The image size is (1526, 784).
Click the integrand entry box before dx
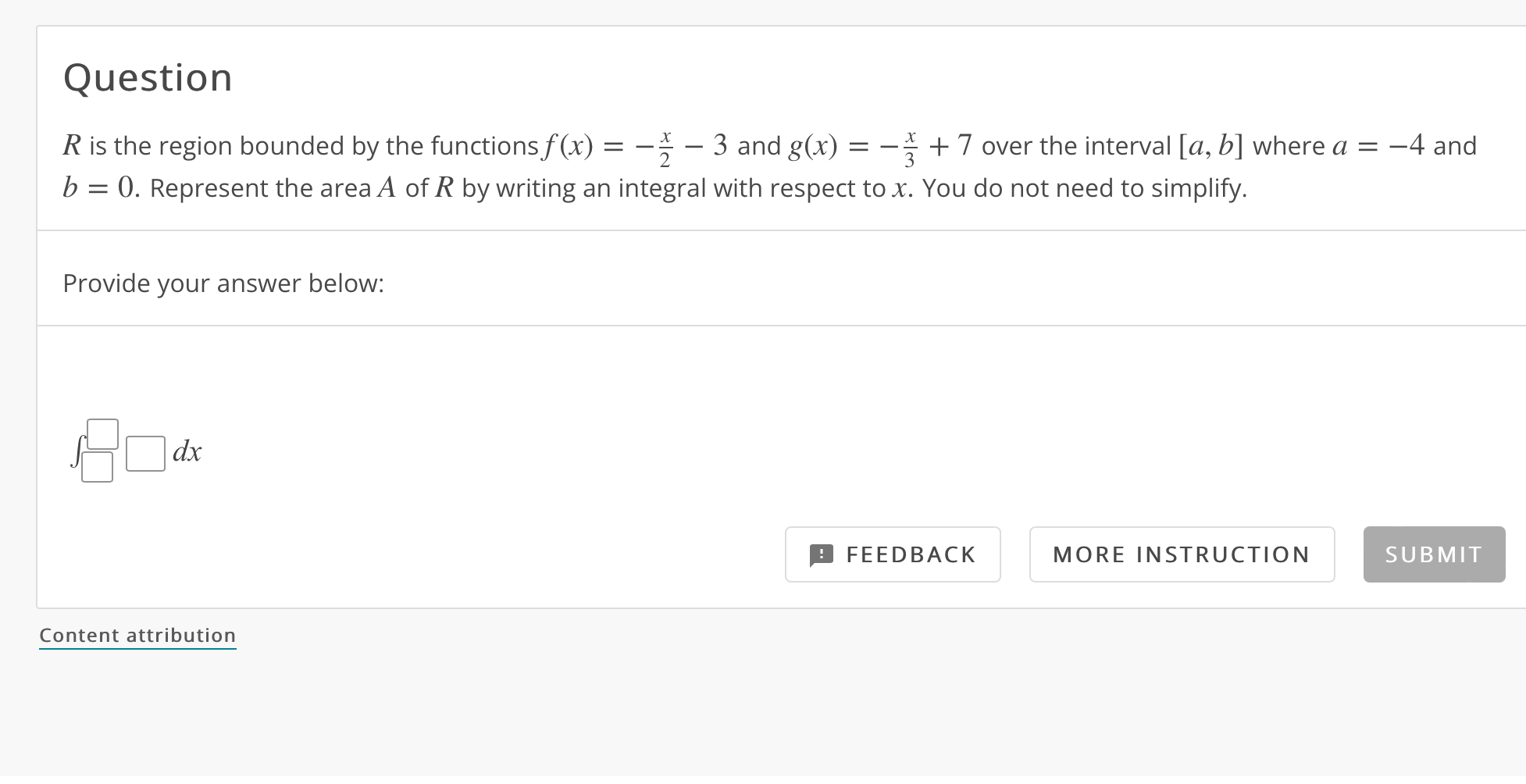pyautogui.click(x=144, y=451)
